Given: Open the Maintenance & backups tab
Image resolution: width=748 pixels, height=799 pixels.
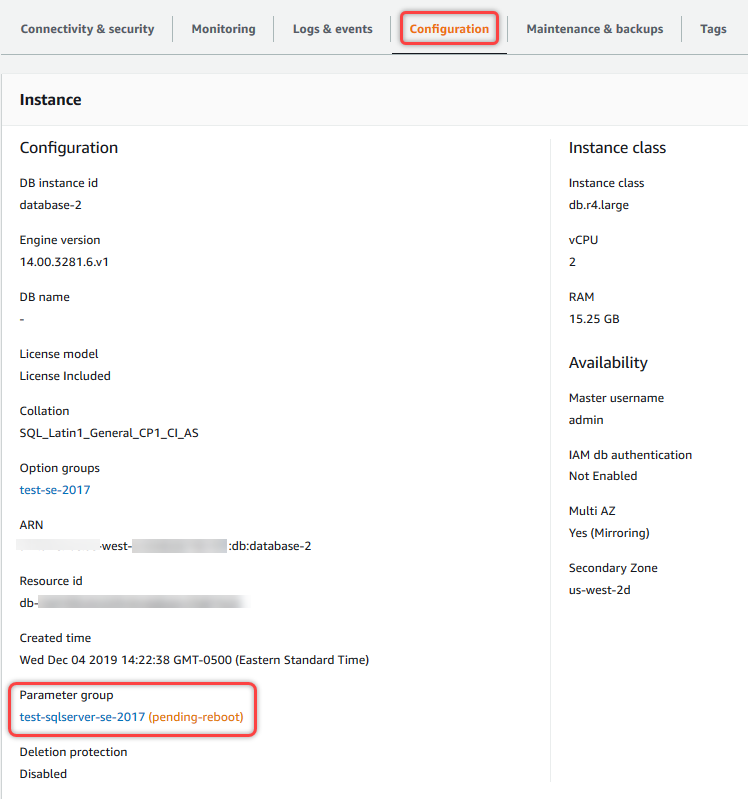Looking at the screenshot, I should click(x=594, y=29).
